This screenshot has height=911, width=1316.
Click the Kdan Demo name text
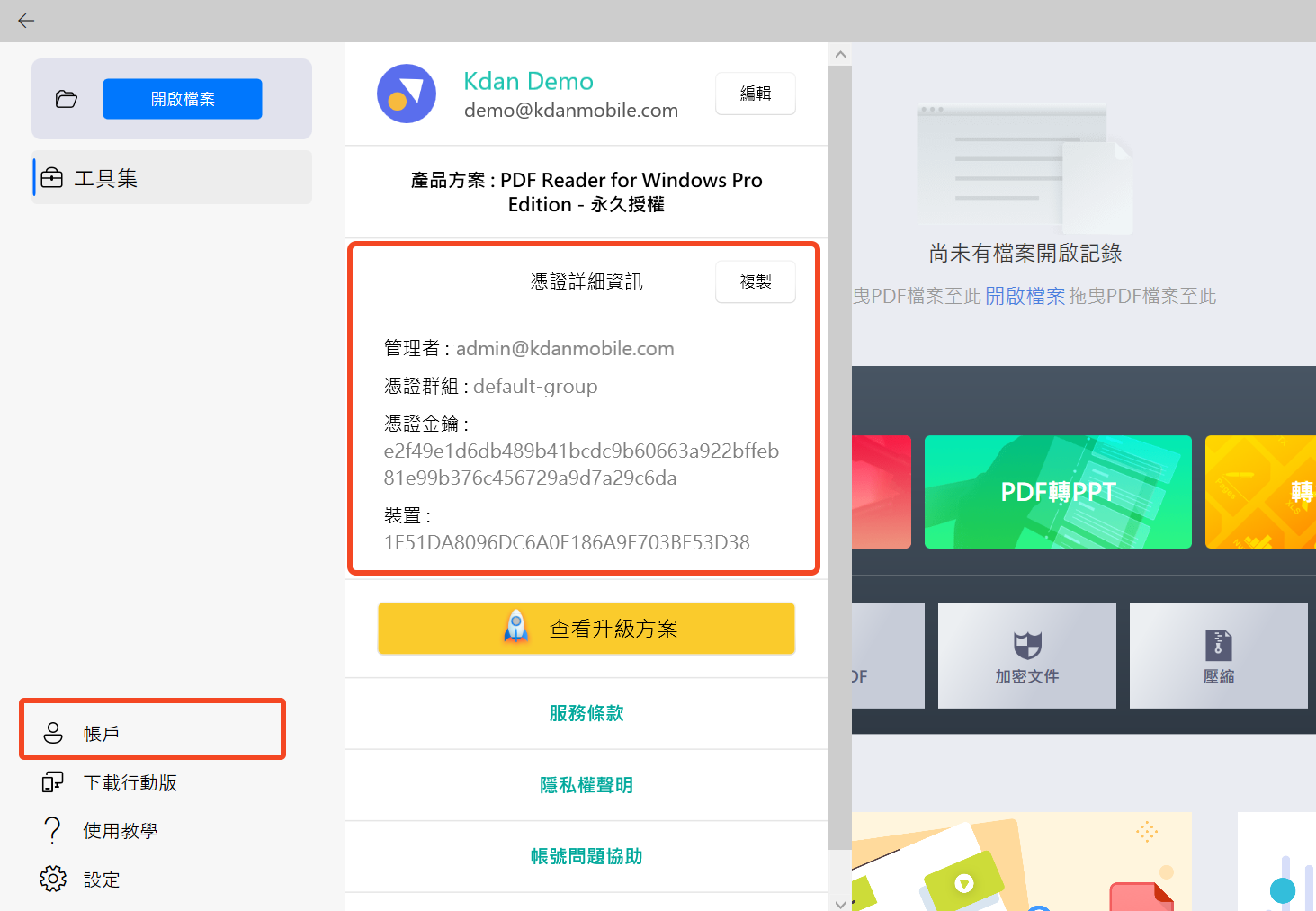pos(529,81)
